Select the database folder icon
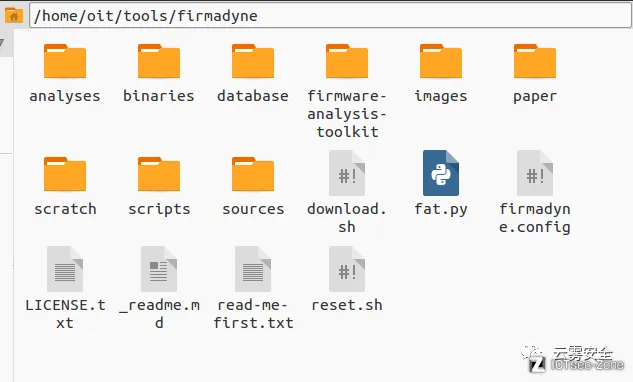Image resolution: width=633 pixels, height=382 pixels. click(x=253, y=61)
